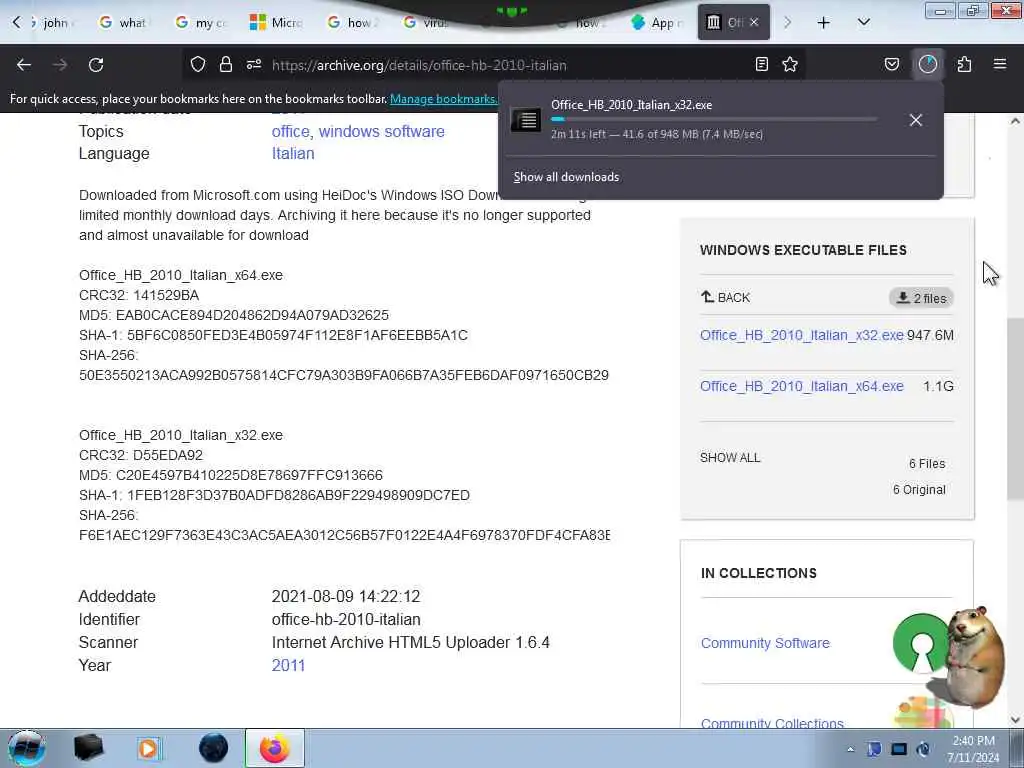Open the Italian language link
The image size is (1024, 768).
coord(293,153)
